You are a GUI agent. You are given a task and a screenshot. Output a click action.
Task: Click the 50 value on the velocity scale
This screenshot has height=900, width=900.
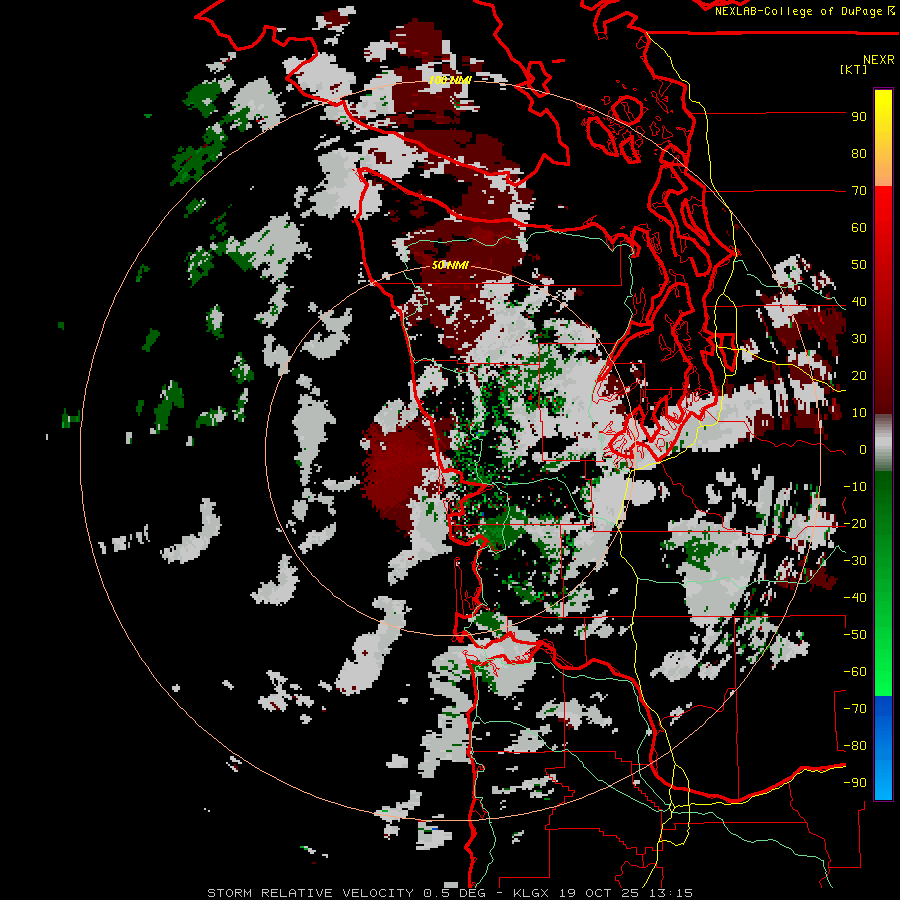coord(859,265)
